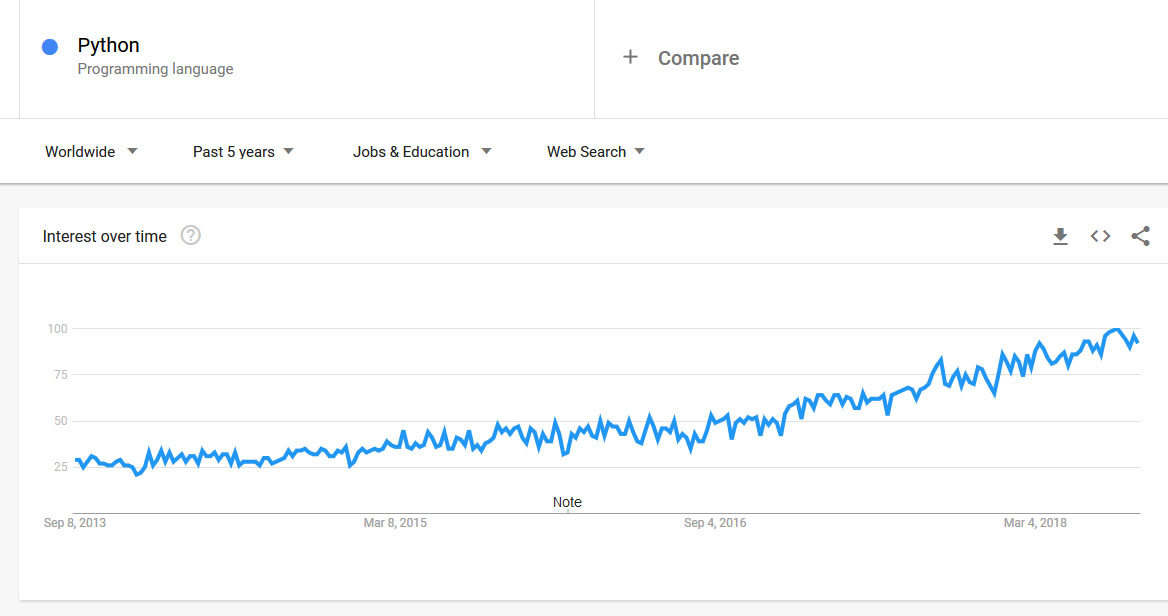The height and width of the screenshot is (616, 1168).
Task: Change the Jobs & Education category filter
Action: [x=422, y=152]
